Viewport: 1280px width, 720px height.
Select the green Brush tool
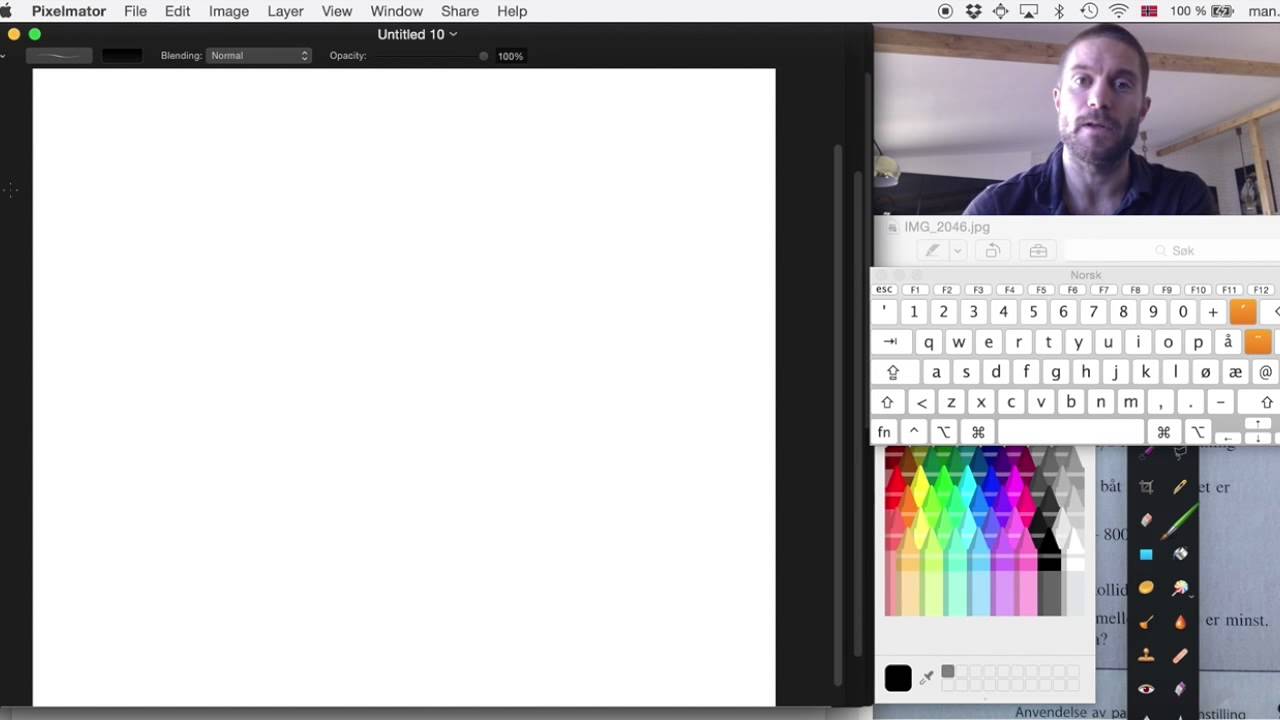pyautogui.click(x=1180, y=520)
